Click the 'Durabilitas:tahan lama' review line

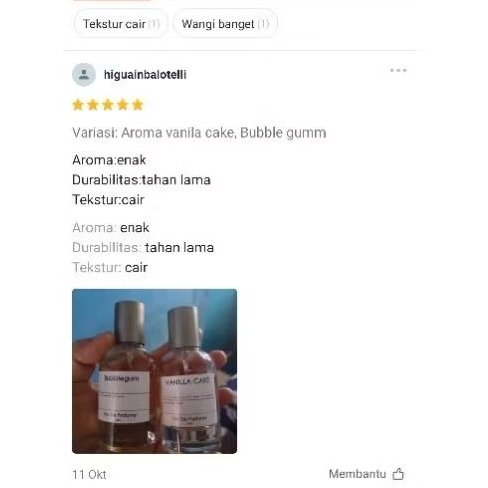pos(141,180)
